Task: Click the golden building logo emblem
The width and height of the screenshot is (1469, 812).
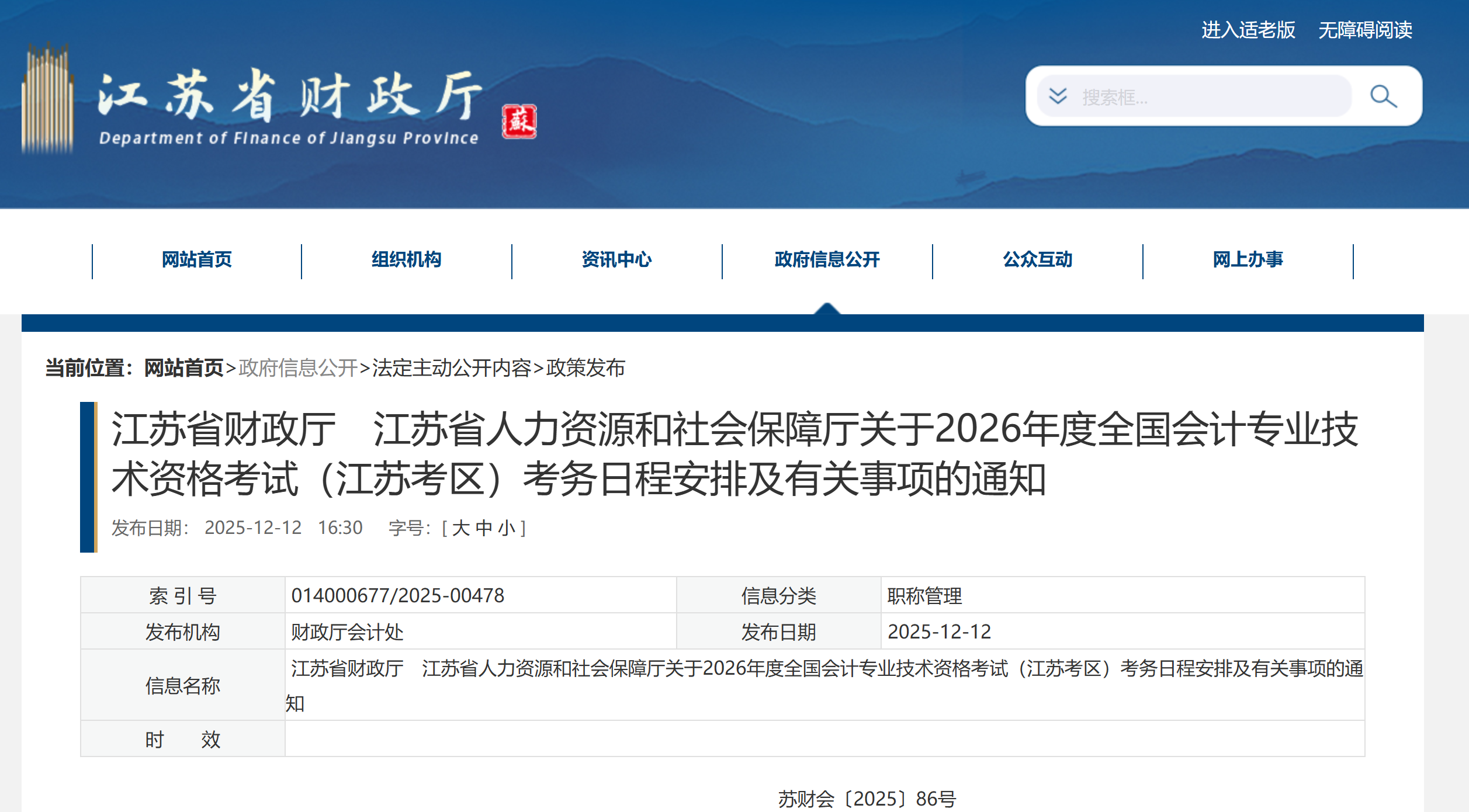Action: click(x=47, y=98)
